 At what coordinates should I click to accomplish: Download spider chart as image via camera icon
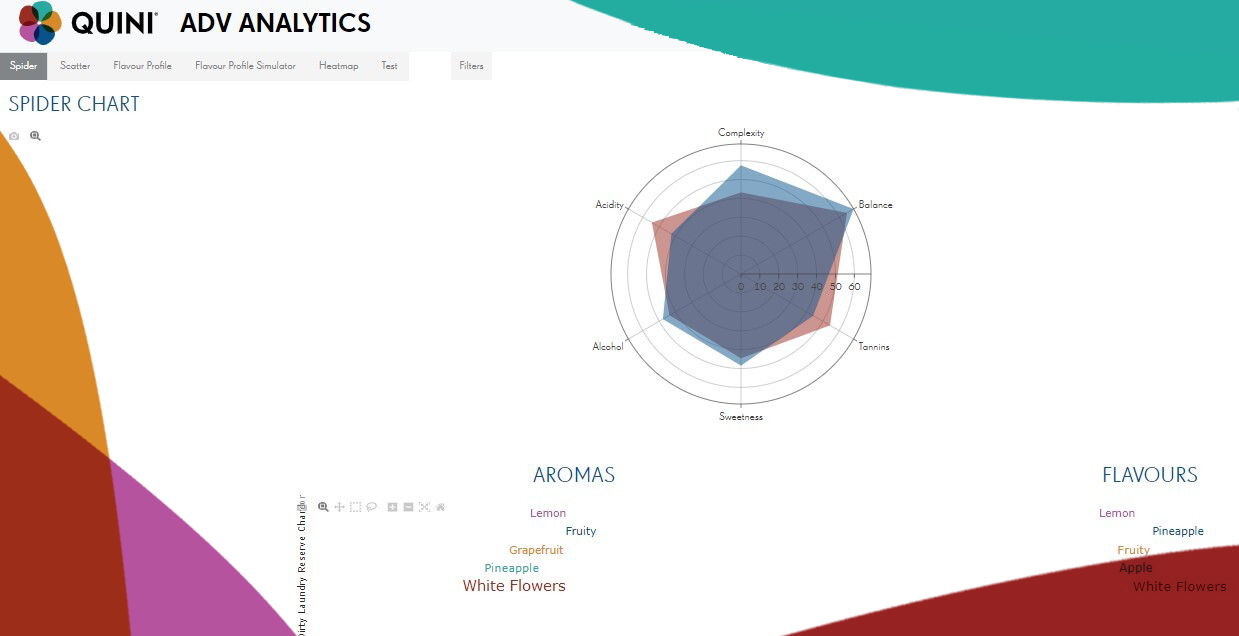(14, 136)
